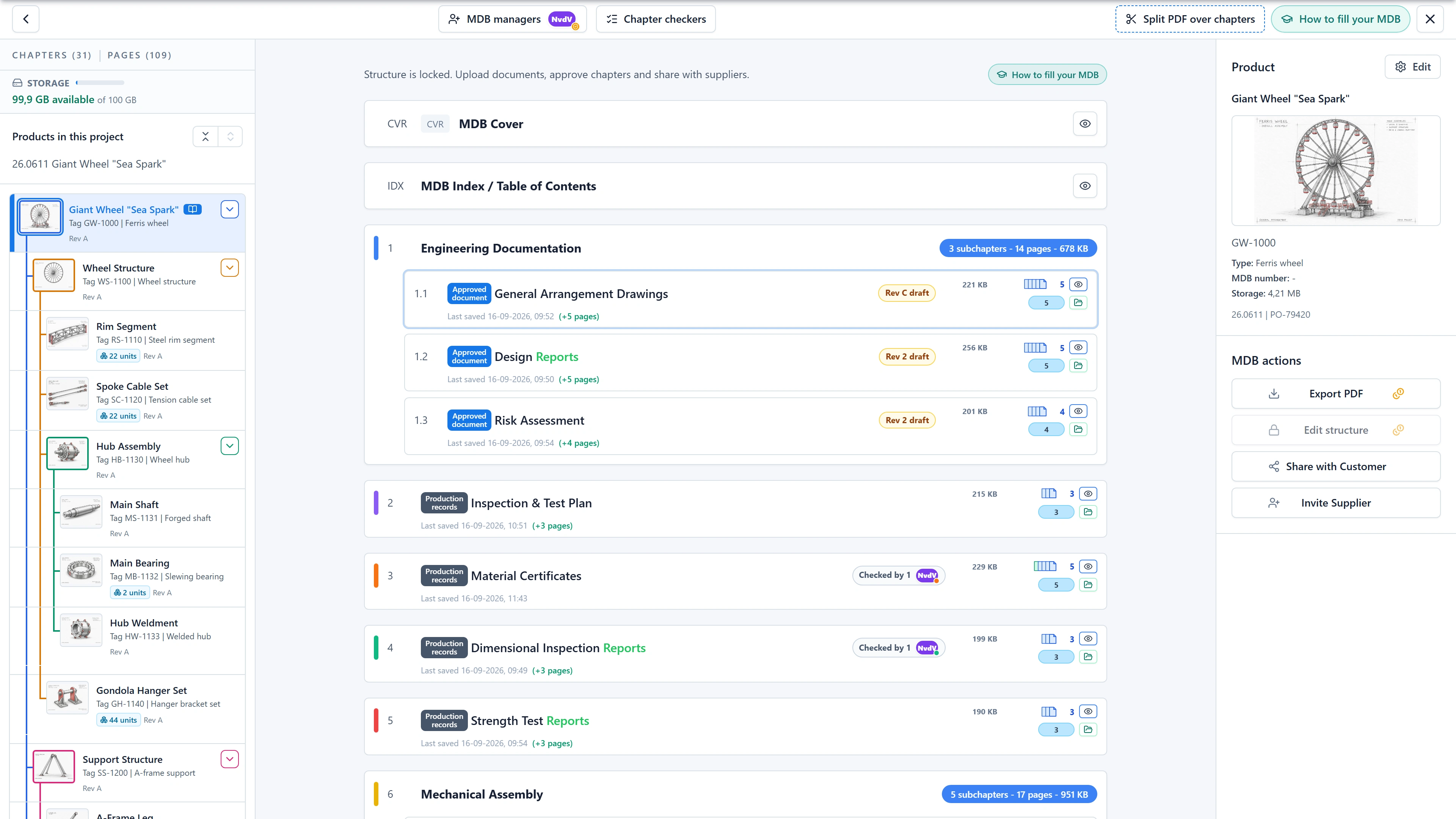Preview the MDB Cover with eye icon
1456x819 pixels.
[1085, 124]
